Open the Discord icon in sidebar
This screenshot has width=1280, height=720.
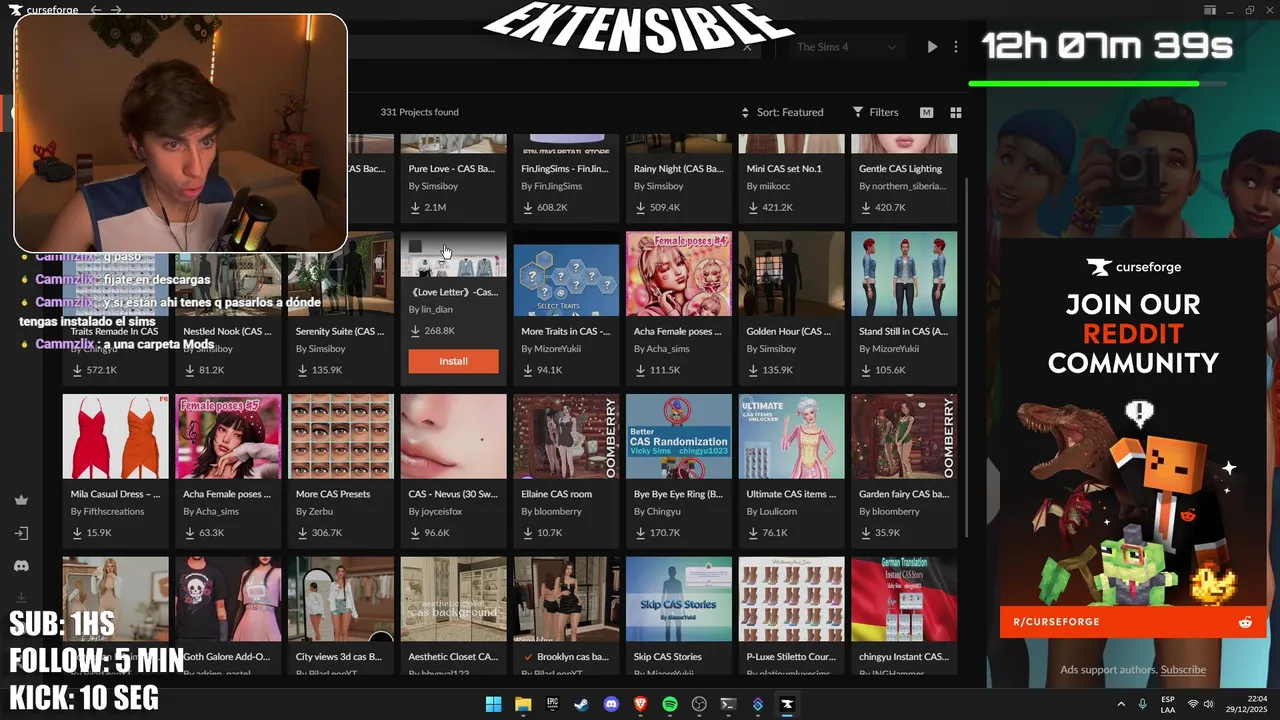pos(21,566)
